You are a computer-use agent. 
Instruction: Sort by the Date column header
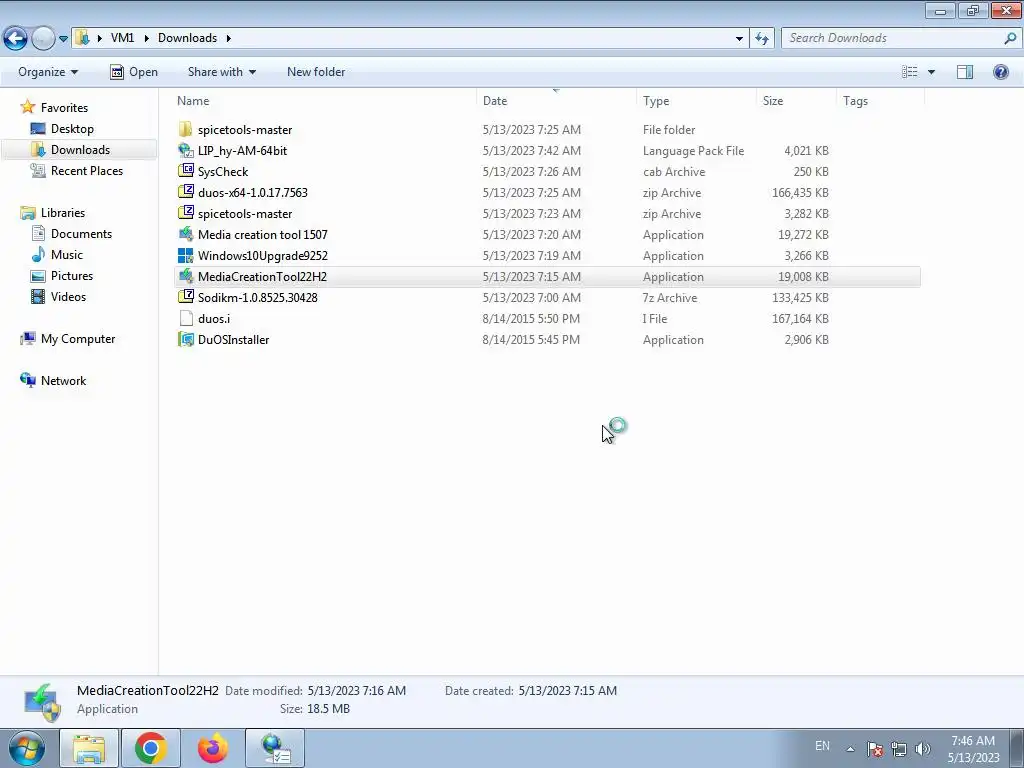(556, 101)
